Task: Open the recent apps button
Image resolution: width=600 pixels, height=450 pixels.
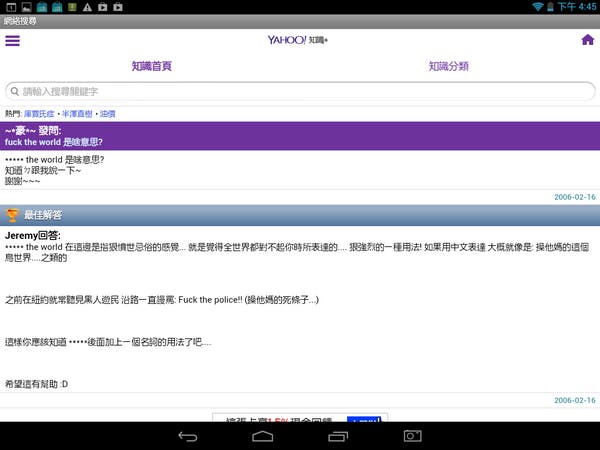Action: click(338, 436)
